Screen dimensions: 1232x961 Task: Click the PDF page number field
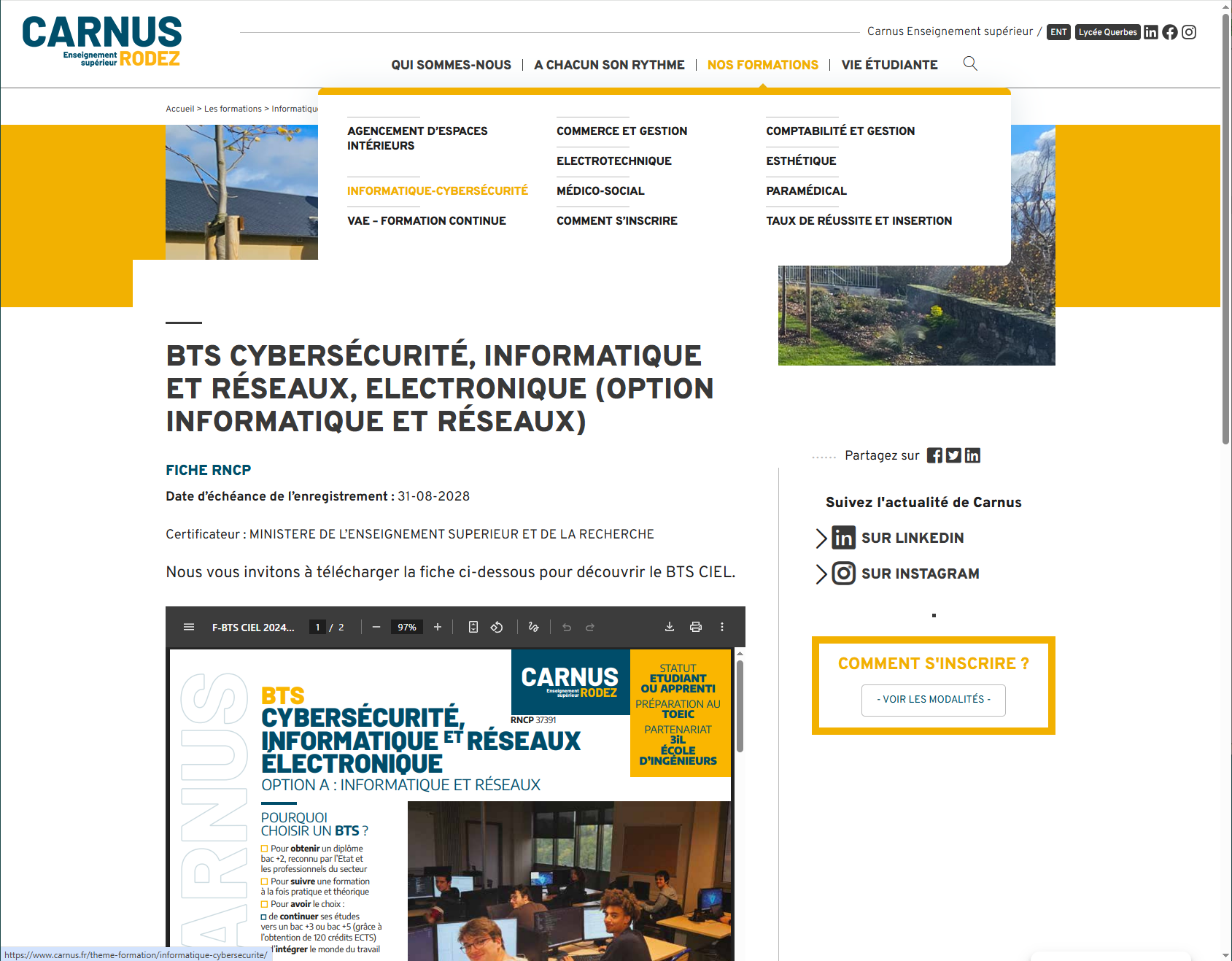pos(317,627)
